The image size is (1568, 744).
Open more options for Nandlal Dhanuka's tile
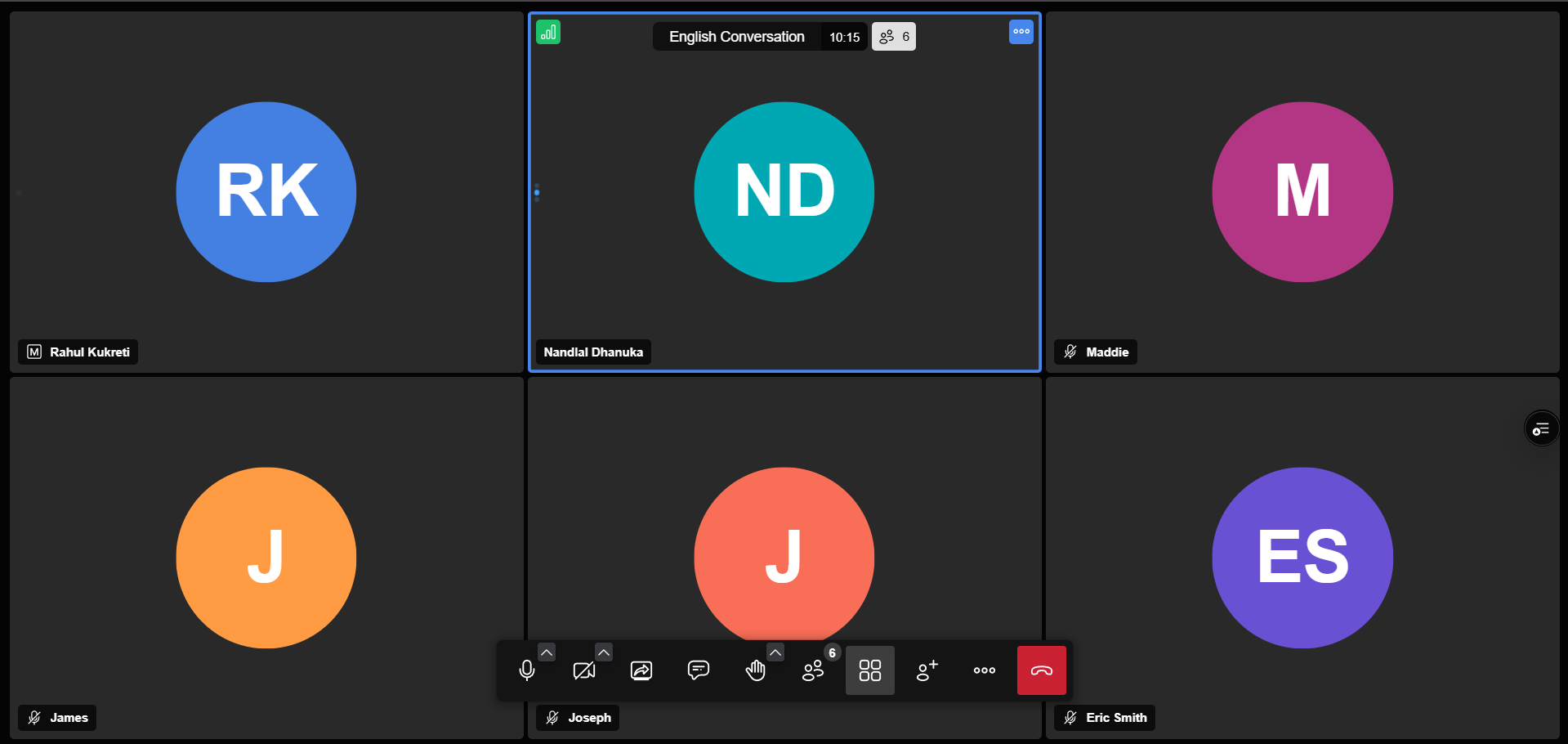coord(1021,32)
